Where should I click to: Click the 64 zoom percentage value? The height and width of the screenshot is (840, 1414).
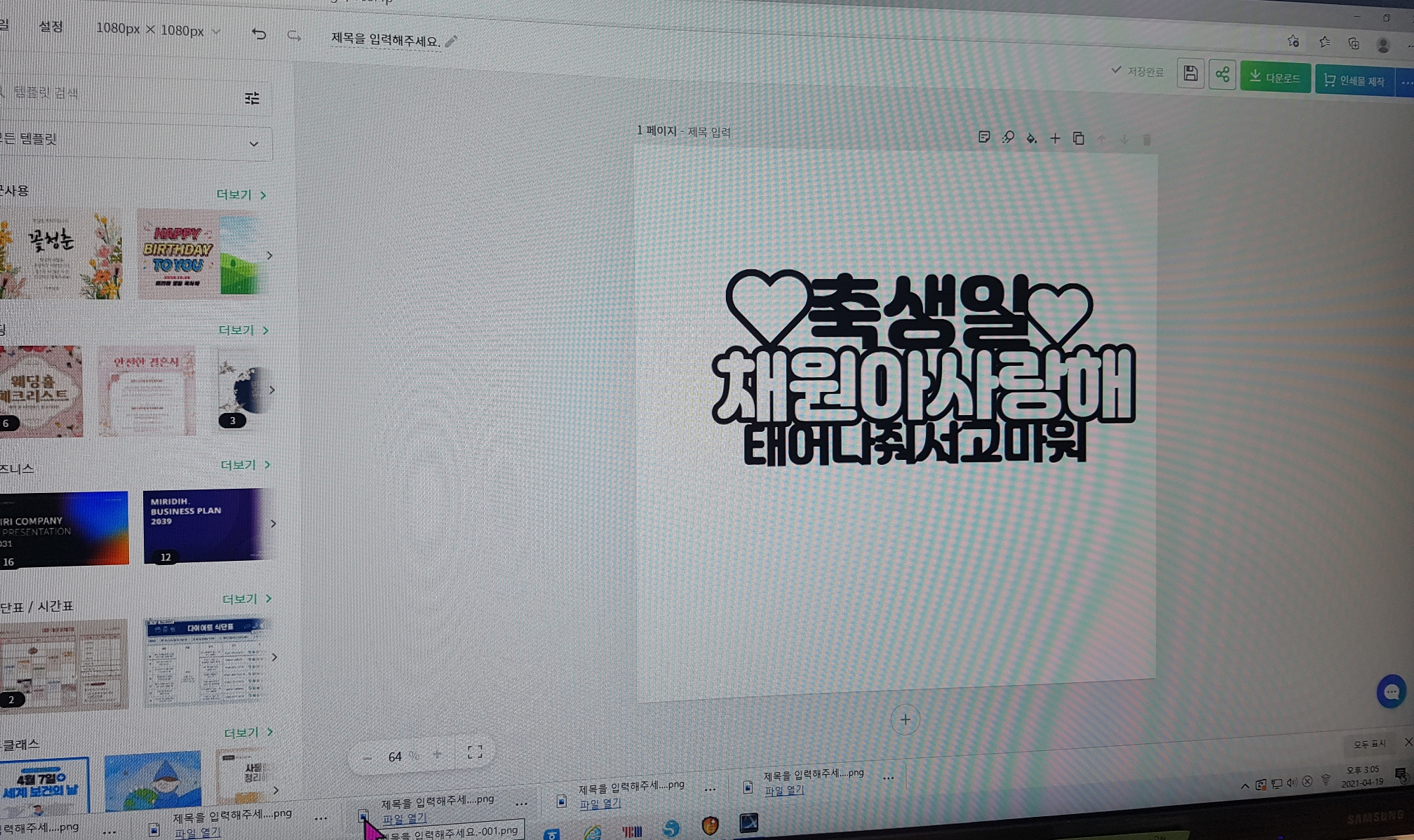(395, 757)
